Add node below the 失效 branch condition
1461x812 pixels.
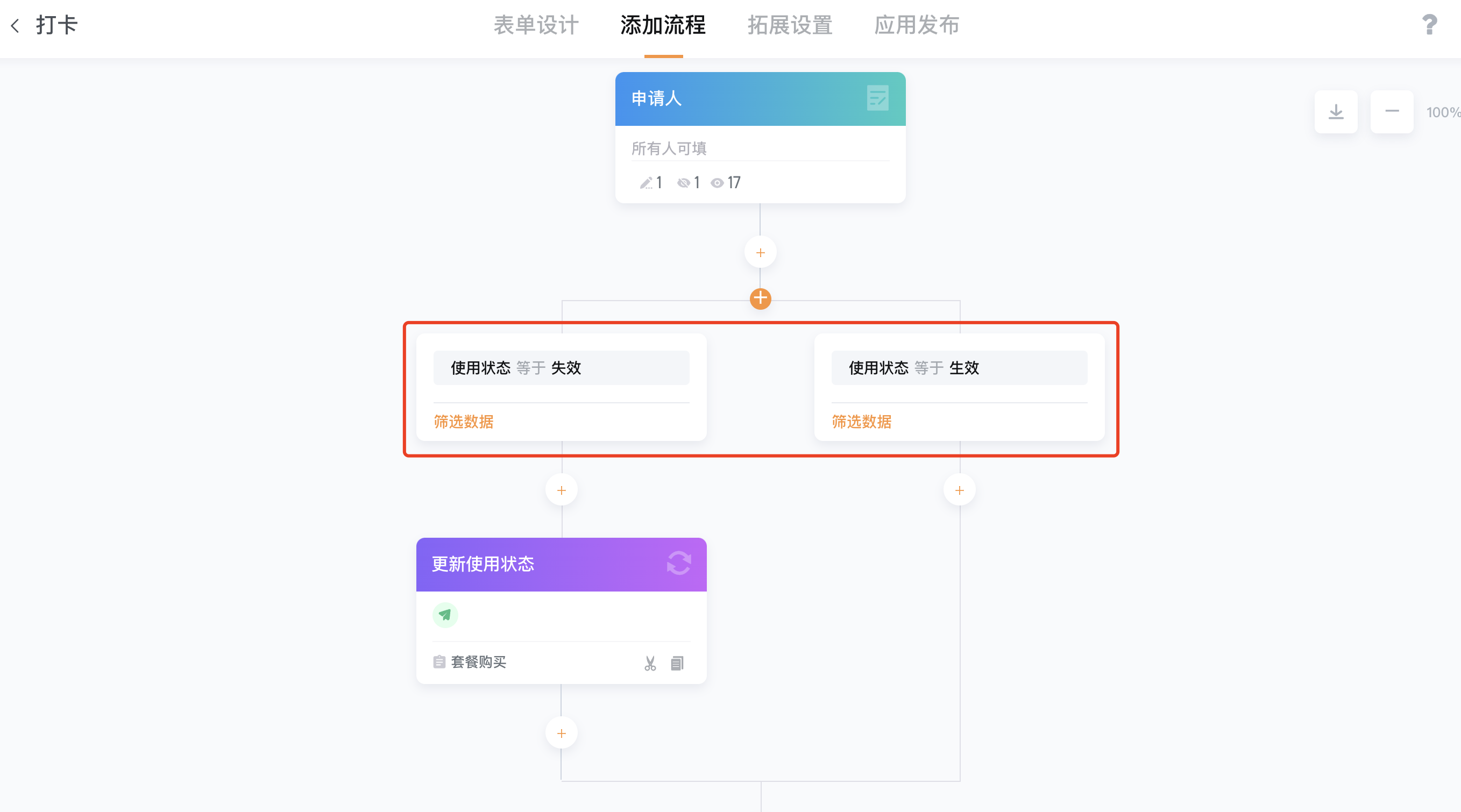(562, 490)
